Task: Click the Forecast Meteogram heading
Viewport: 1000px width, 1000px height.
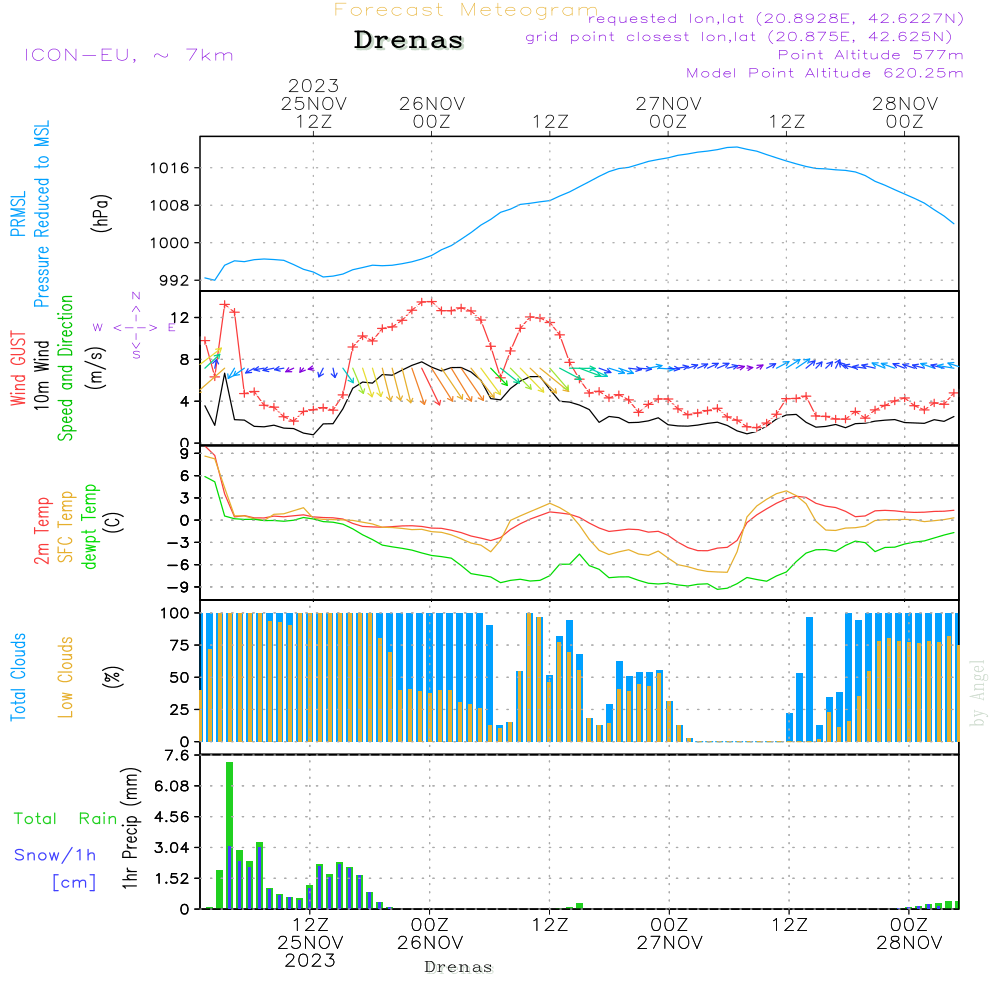Action: pyautogui.click(x=466, y=10)
